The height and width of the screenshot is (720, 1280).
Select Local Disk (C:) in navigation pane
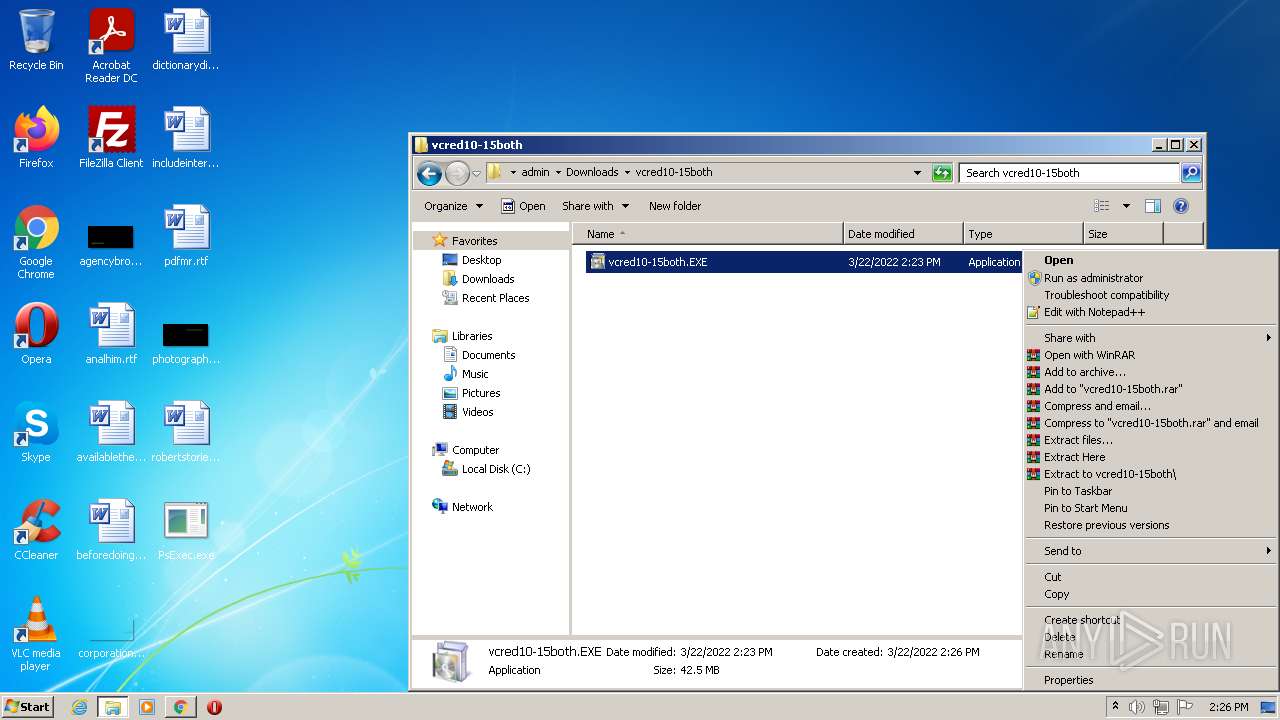click(x=495, y=469)
